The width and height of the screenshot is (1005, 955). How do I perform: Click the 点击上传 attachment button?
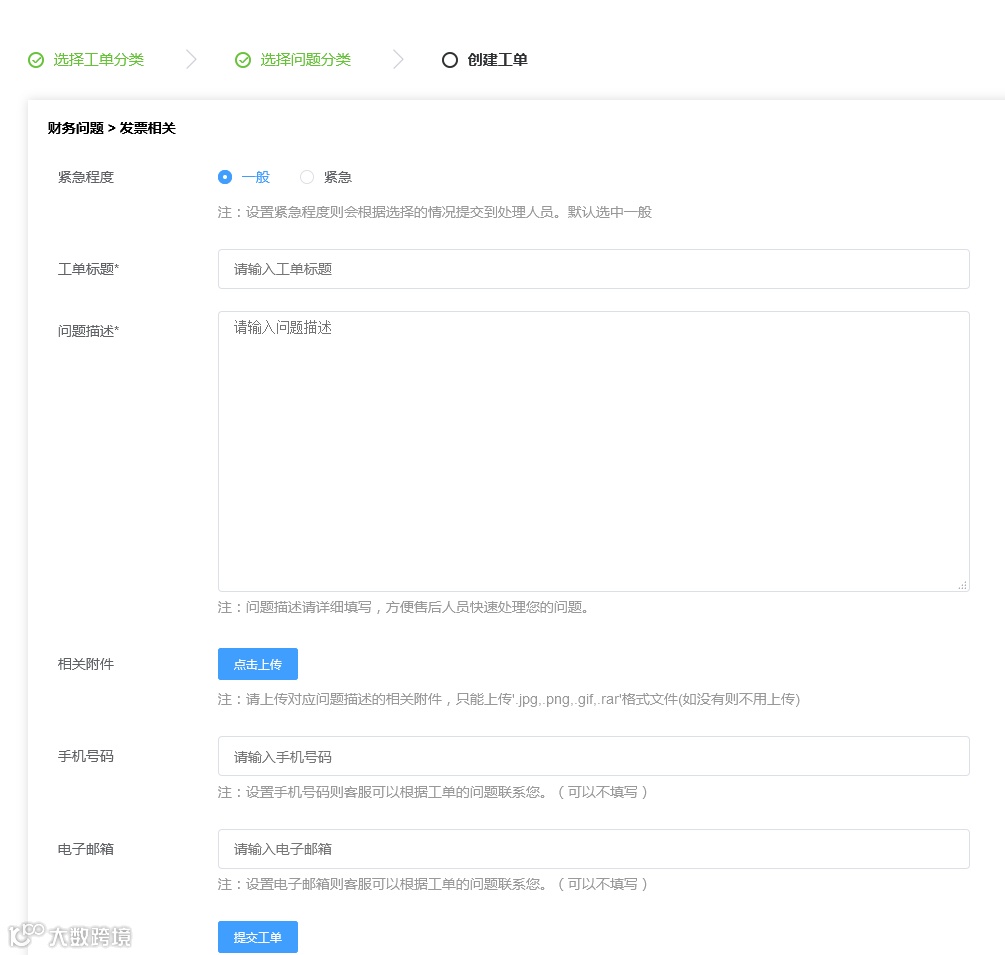click(x=258, y=664)
